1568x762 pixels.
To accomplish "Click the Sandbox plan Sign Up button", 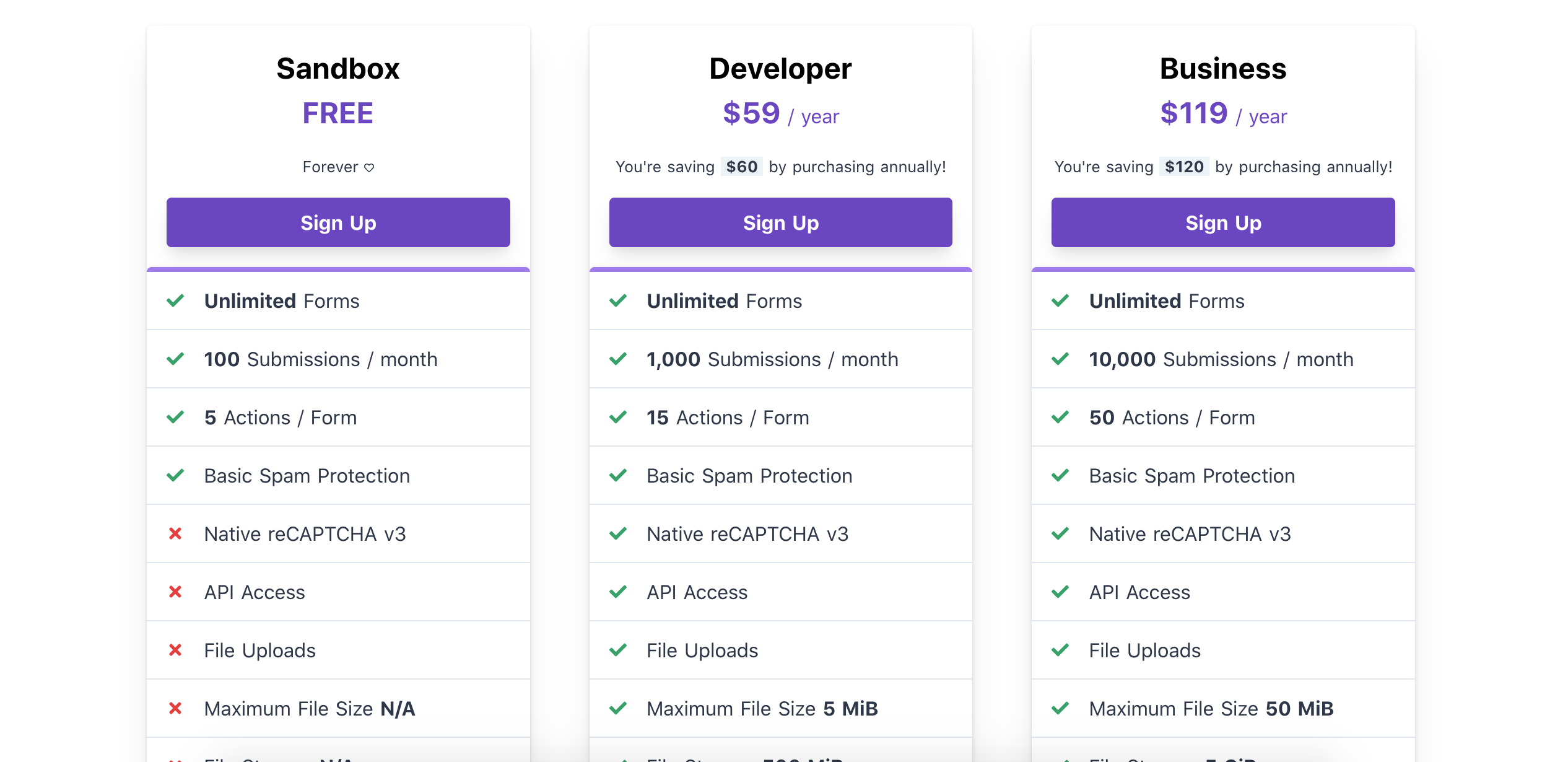I will point(338,222).
